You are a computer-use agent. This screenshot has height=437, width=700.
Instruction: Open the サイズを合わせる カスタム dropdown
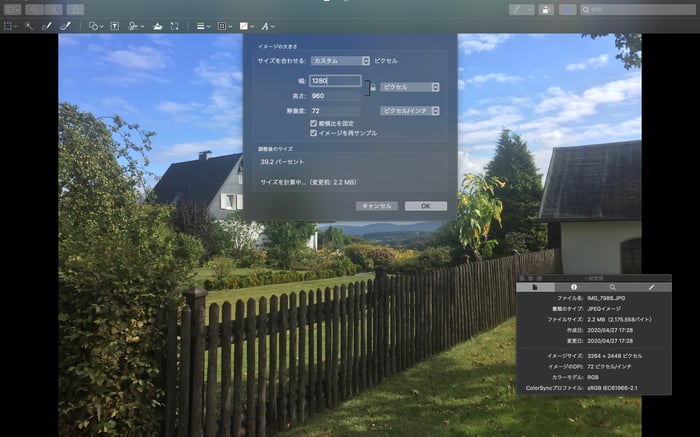click(x=340, y=61)
